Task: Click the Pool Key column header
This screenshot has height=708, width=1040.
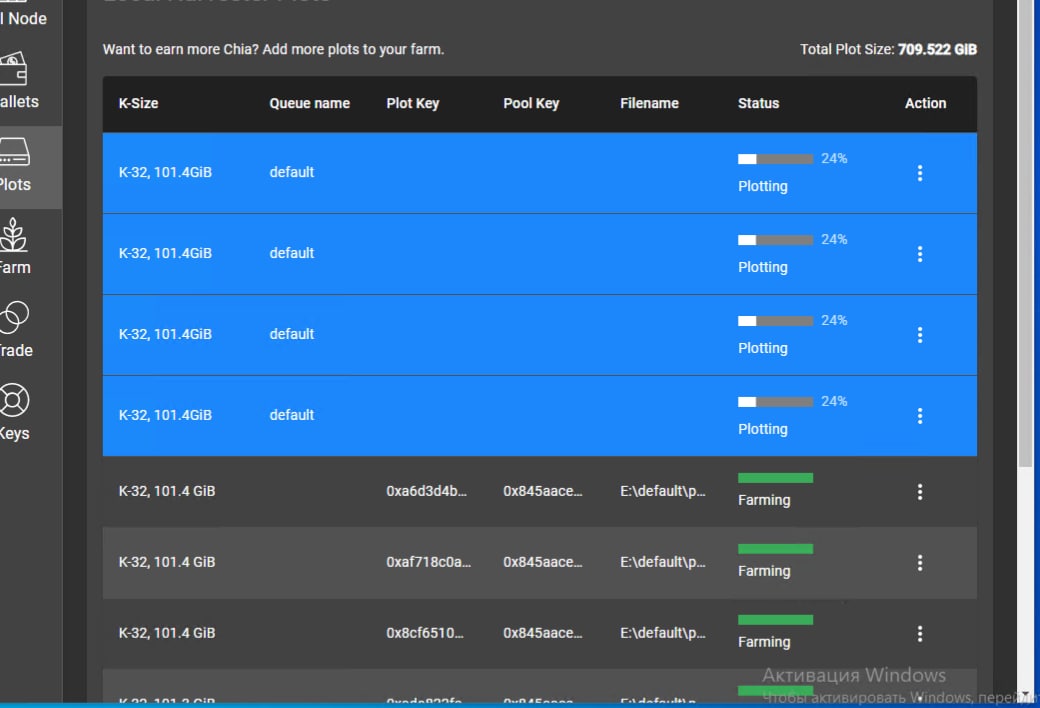Action: (531, 104)
